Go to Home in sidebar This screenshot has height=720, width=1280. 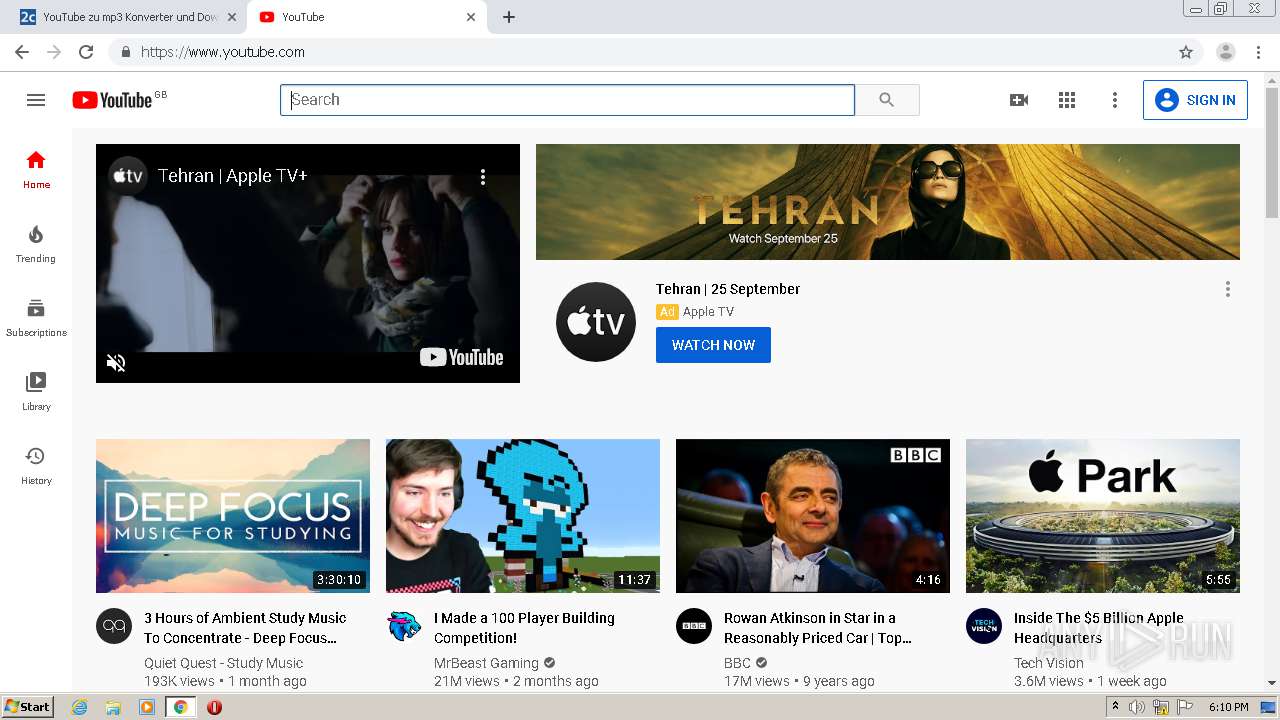point(36,170)
